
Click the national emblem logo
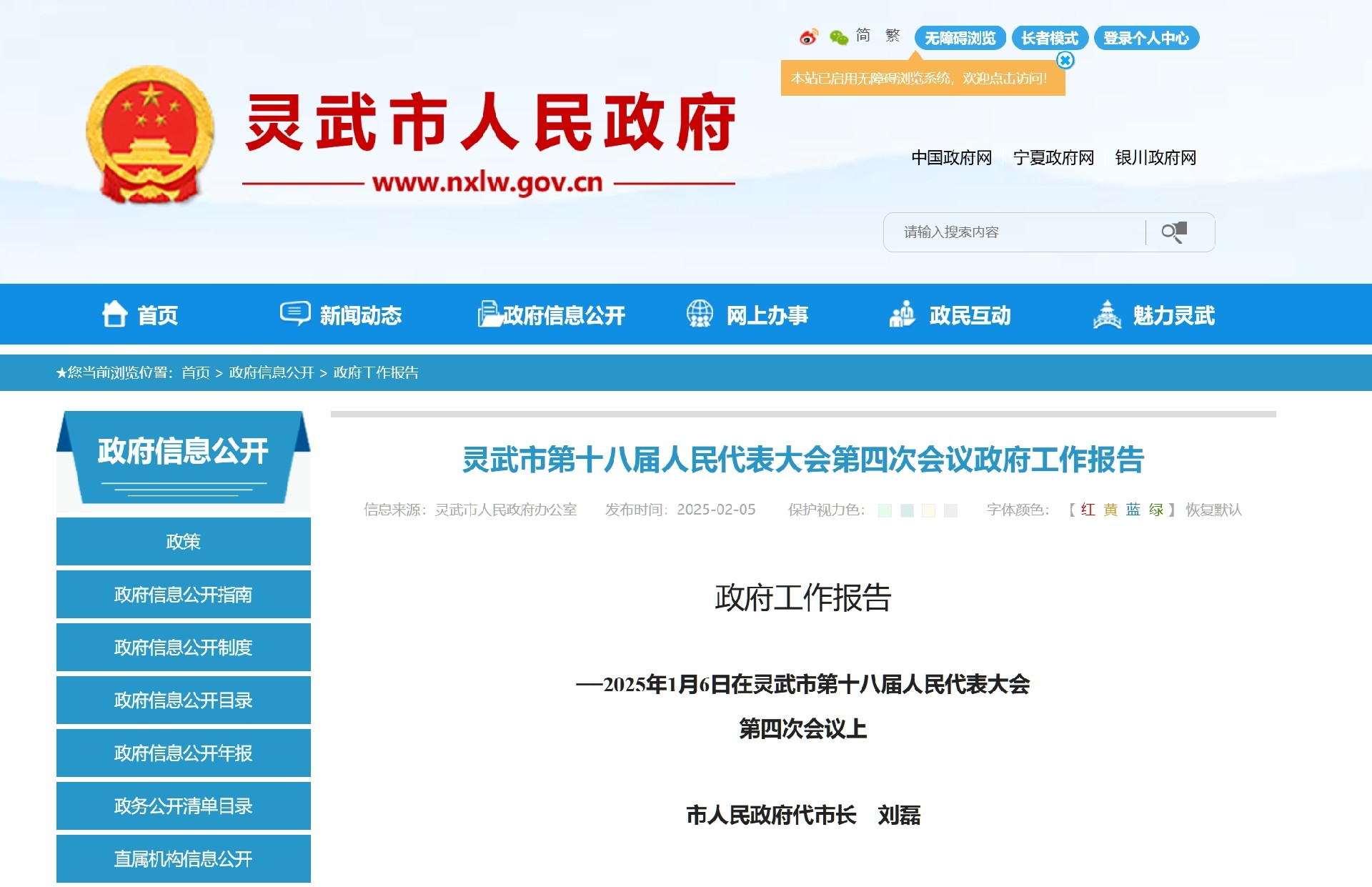coord(150,134)
